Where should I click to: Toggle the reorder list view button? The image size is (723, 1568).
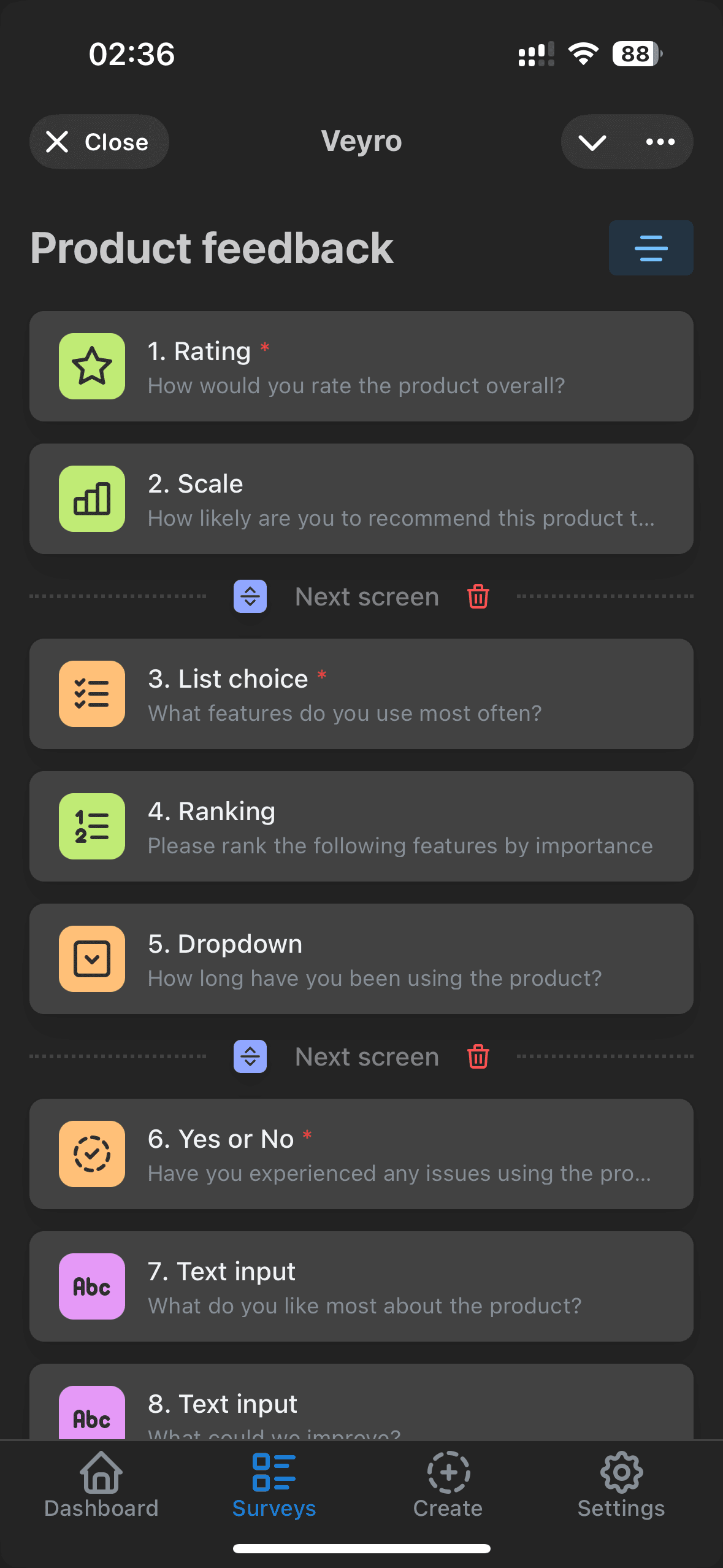(x=651, y=248)
